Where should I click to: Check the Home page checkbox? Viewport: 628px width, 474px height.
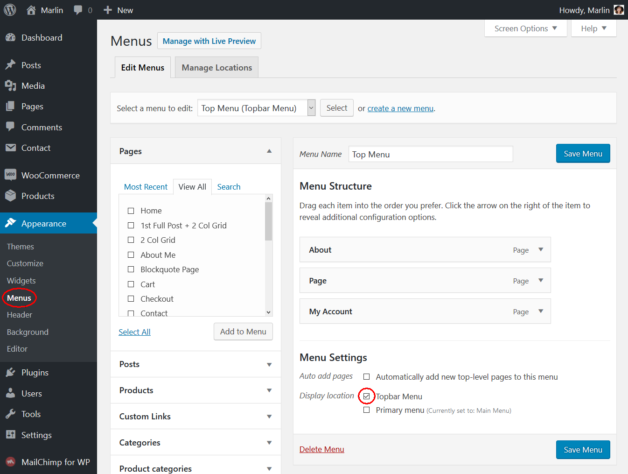131,210
